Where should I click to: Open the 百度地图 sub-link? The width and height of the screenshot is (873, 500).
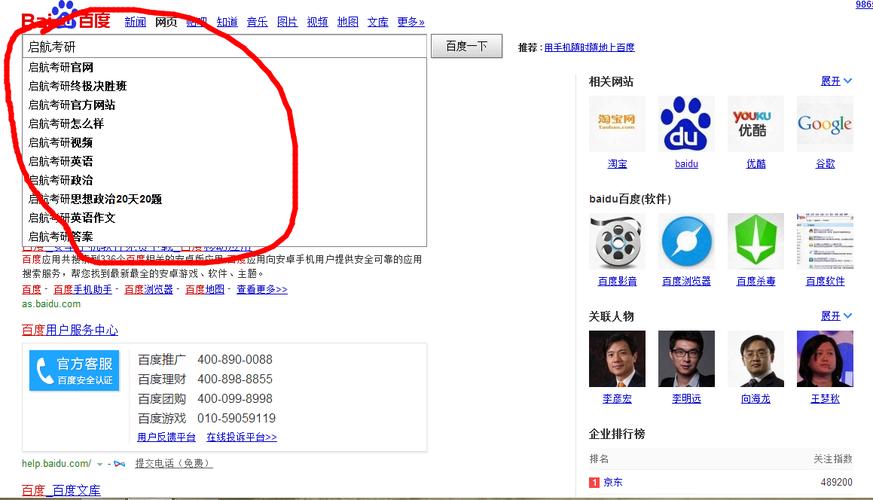click(204, 290)
